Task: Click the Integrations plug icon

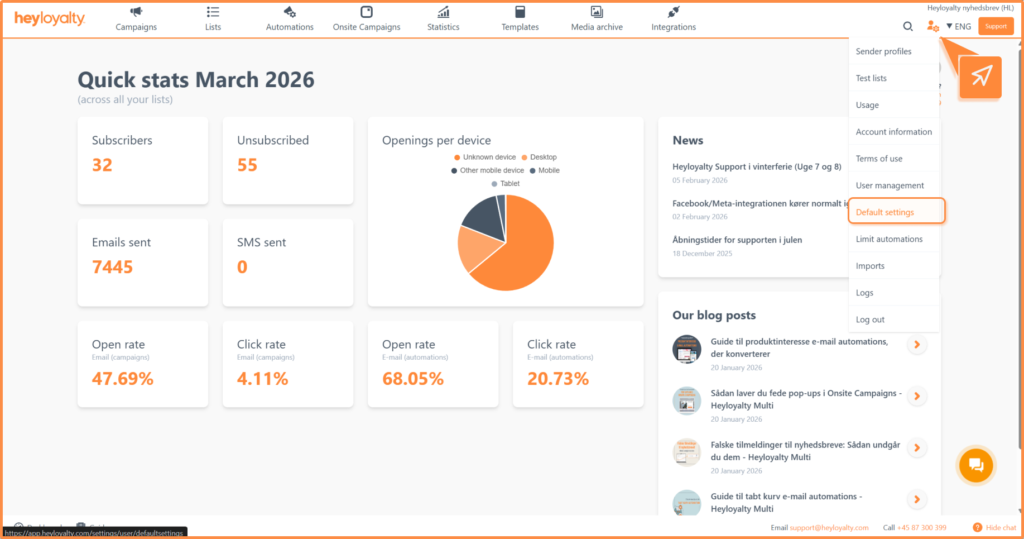Action: [x=673, y=12]
